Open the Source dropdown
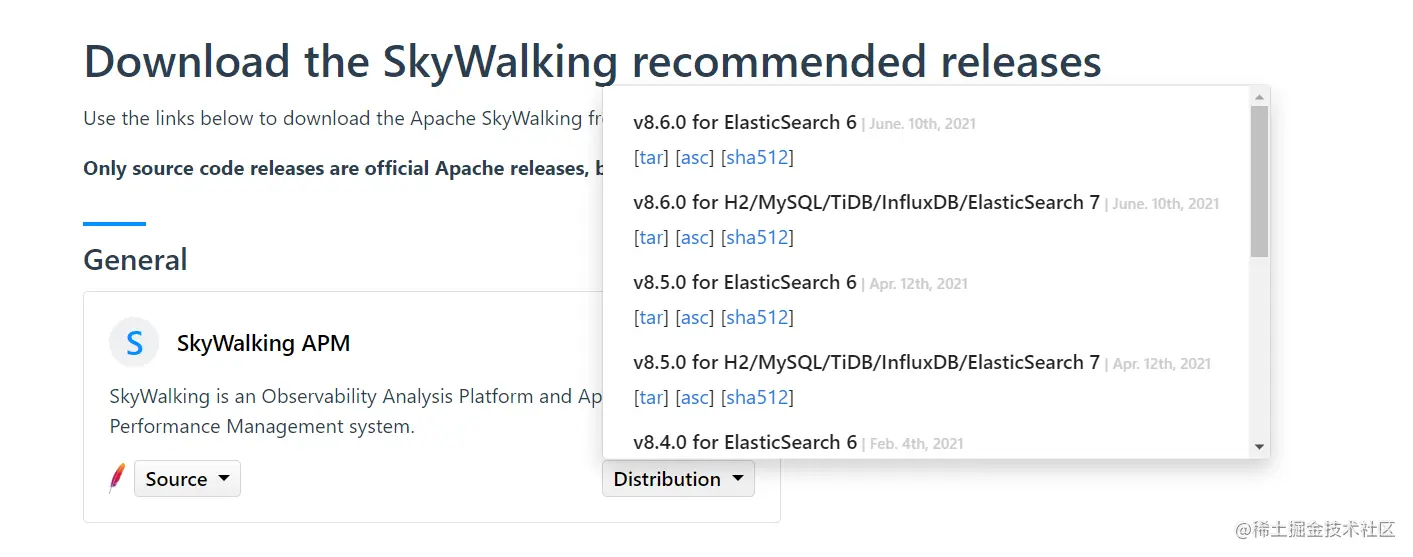This screenshot has width=1413, height=557. coord(187,479)
